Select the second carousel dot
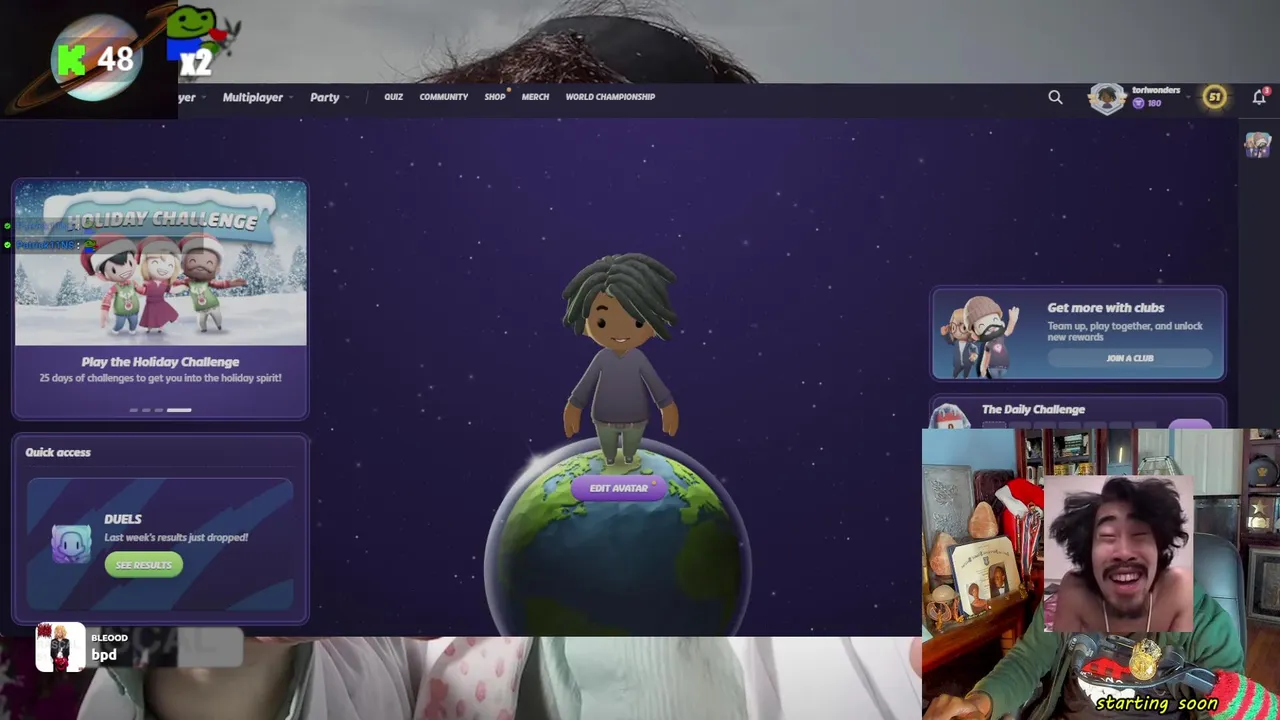 146,410
